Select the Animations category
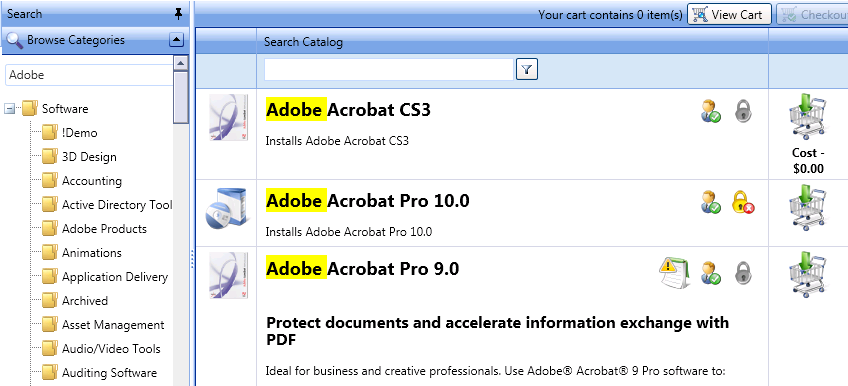The width and height of the screenshot is (848, 386). (x=92, y=253)
